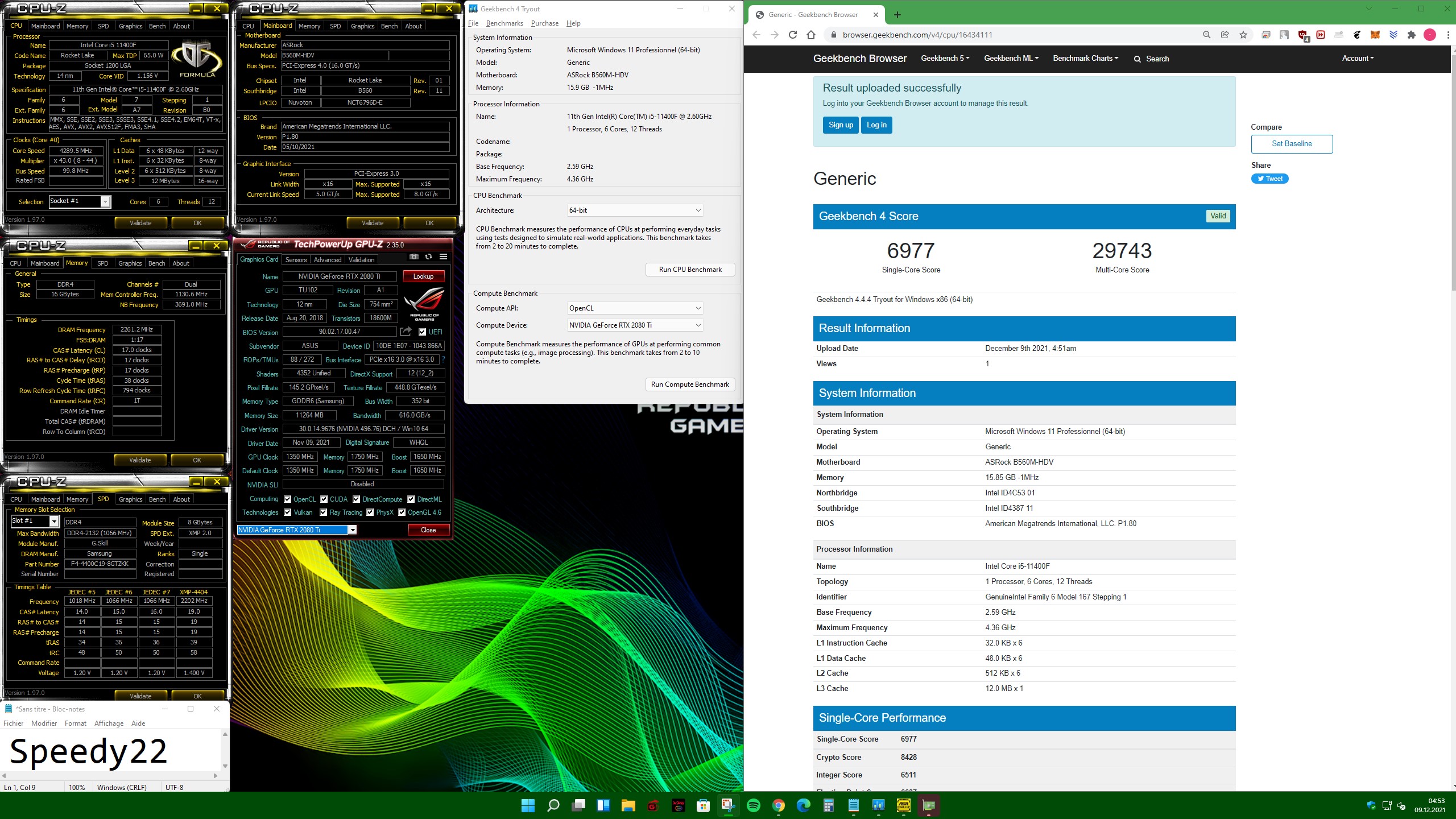Click the GPU-Z BIOS share/export icon
The height and width of the screenshot is (819, 1456).
406,332
